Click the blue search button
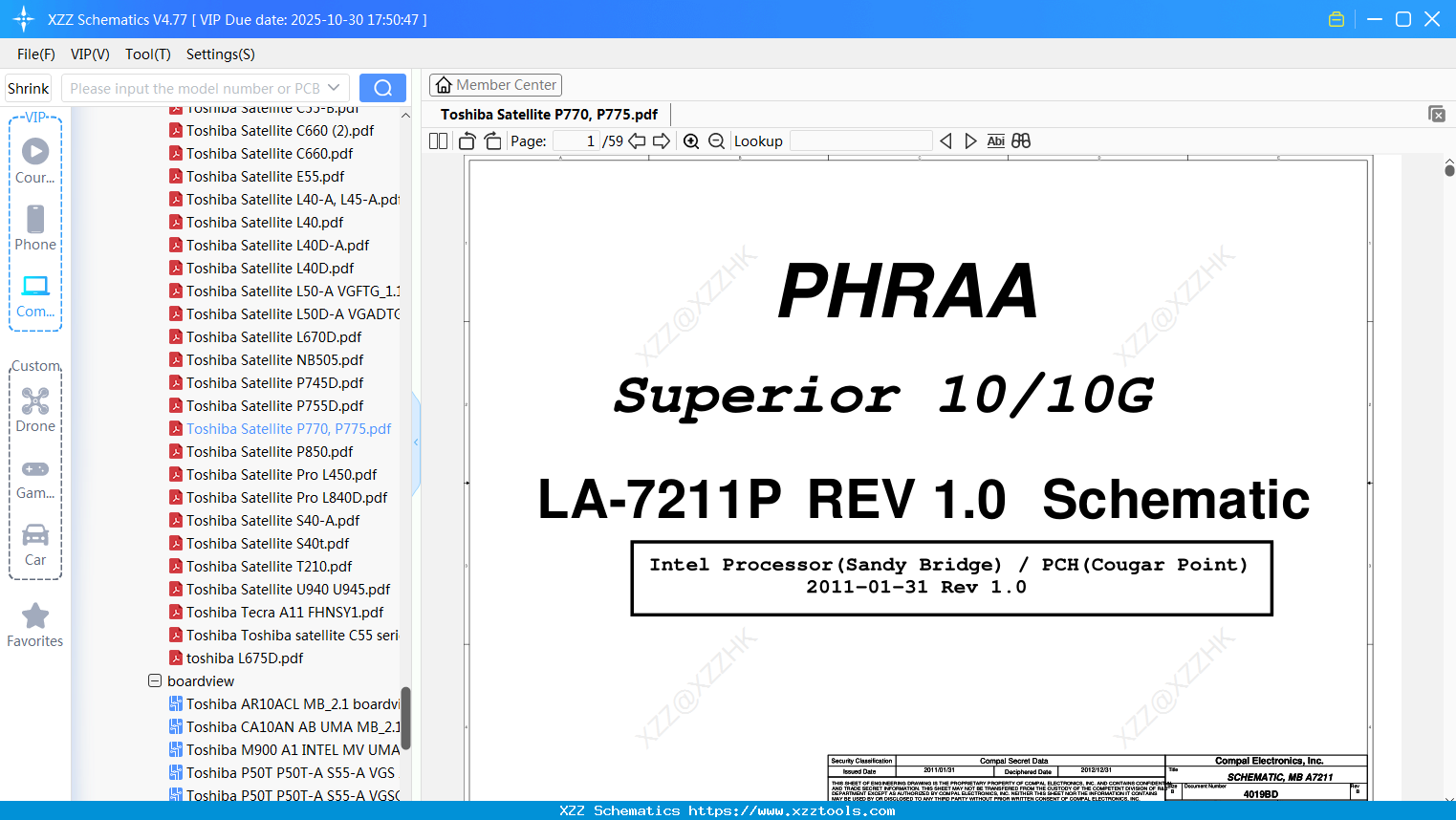 tap(382, 88)
